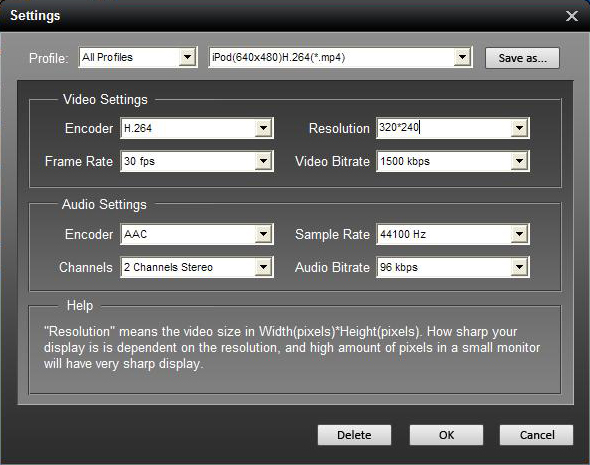Click inside the Resolution 320*240 text field
590x465 pixels.
444,128
